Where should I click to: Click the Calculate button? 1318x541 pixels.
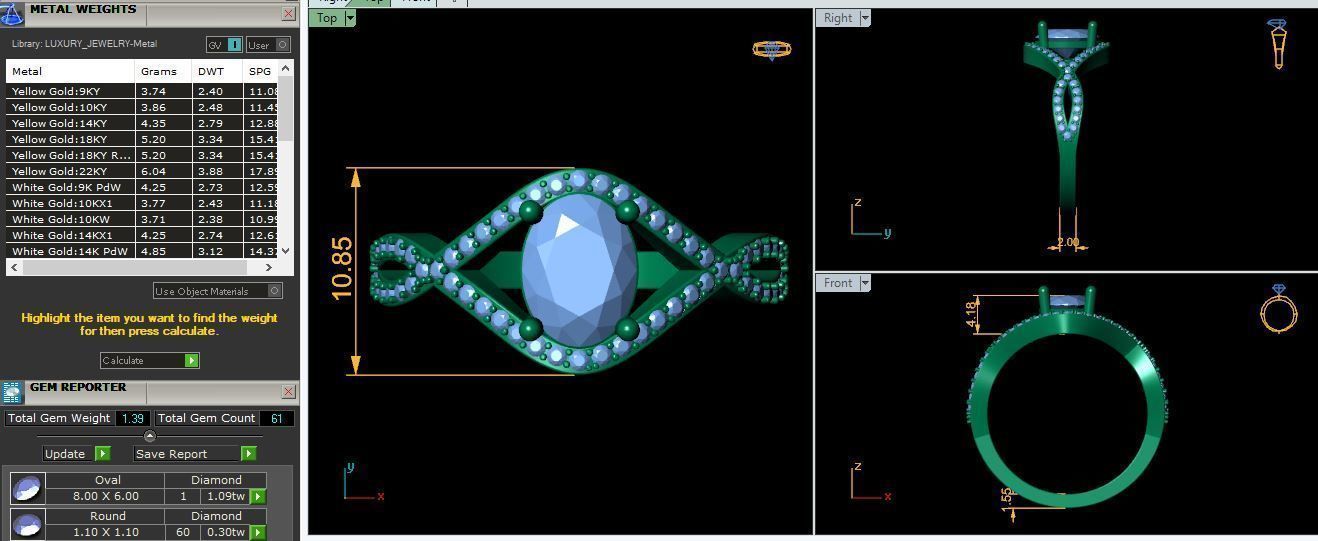point(149,360)
